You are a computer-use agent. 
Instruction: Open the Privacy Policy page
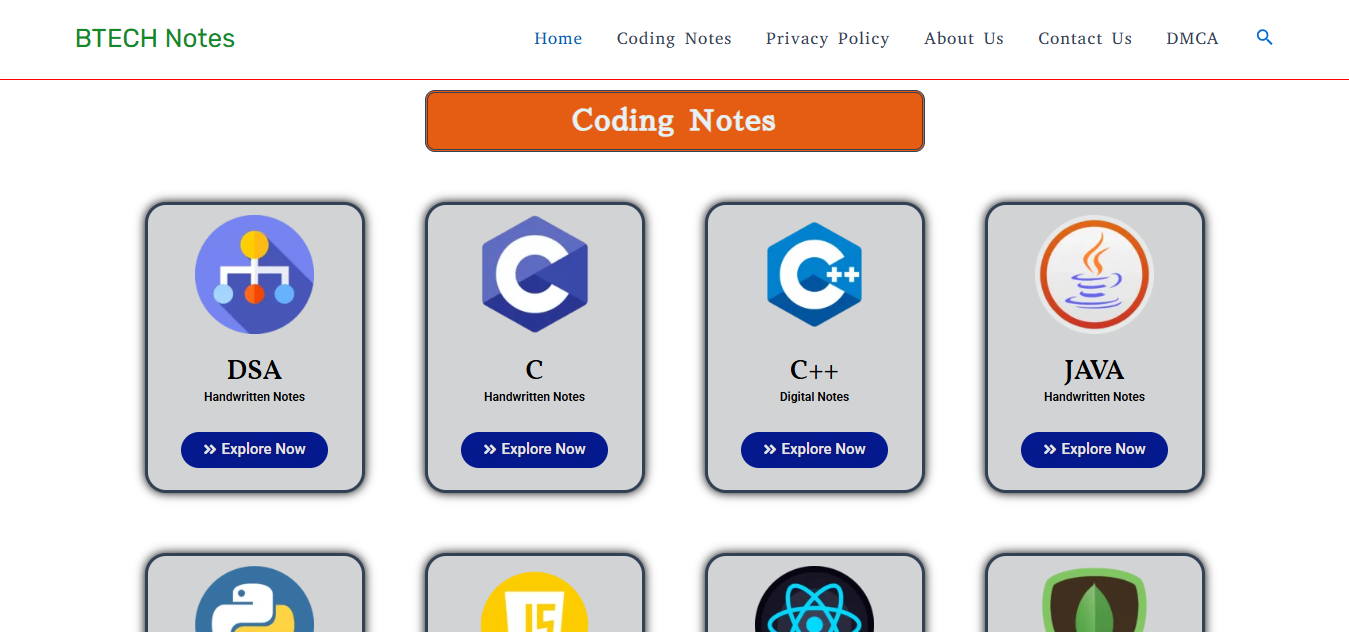(827, 39)
